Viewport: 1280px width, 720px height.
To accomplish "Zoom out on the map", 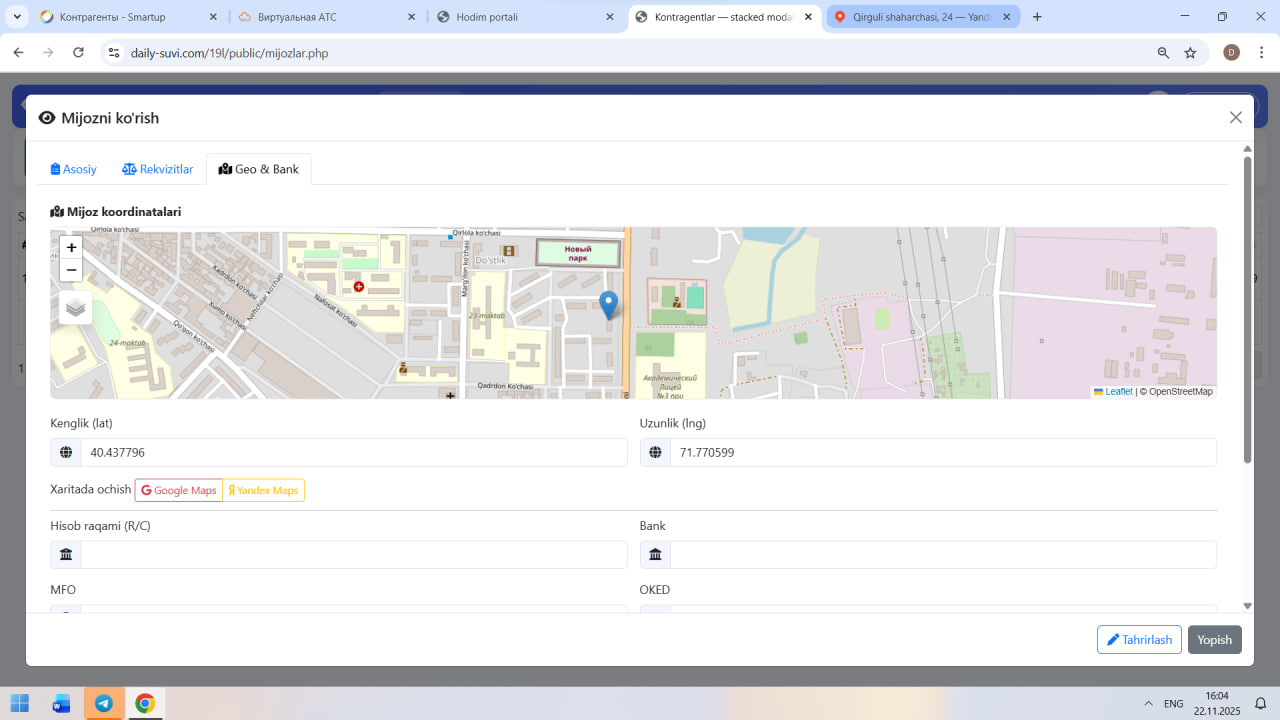I will click(71, 270).
